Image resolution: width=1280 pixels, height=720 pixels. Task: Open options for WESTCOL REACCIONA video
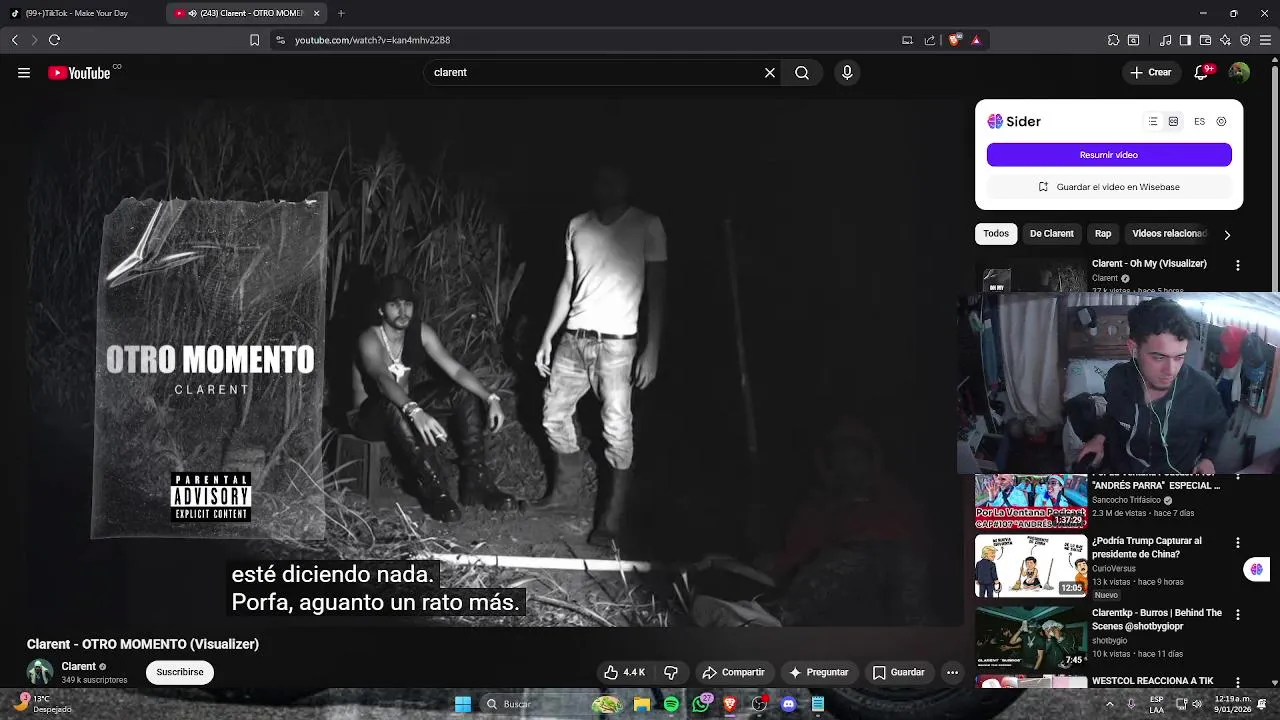coord(1238,682)
